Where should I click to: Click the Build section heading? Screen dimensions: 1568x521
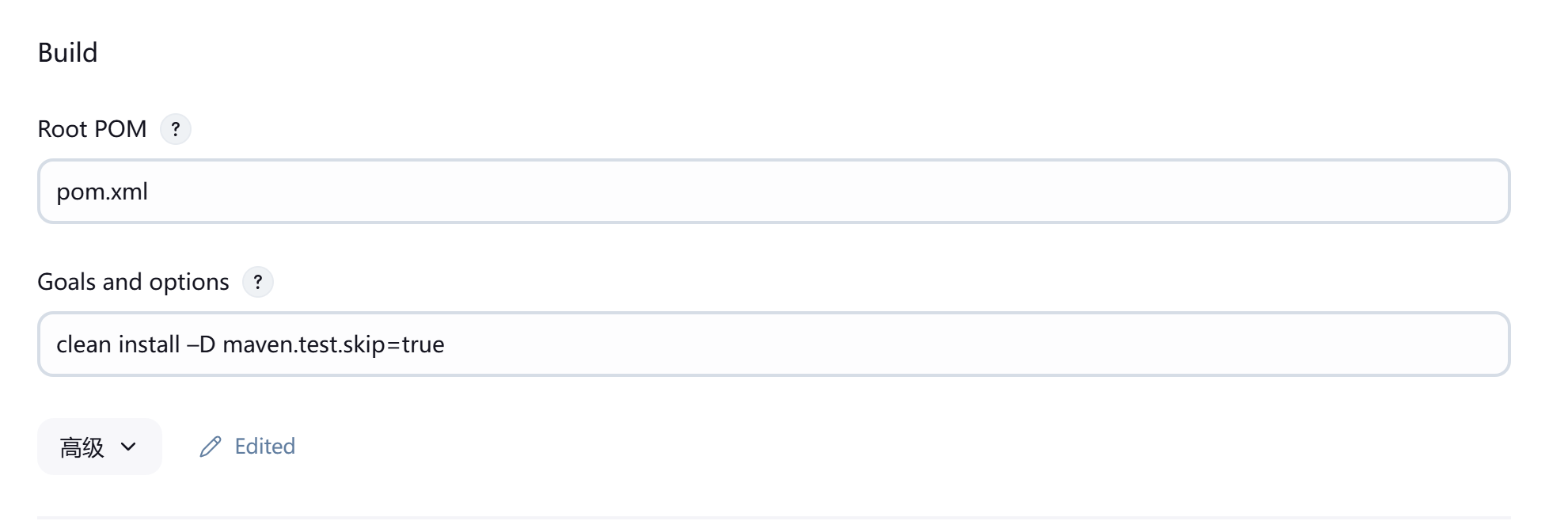pos(68,53)
